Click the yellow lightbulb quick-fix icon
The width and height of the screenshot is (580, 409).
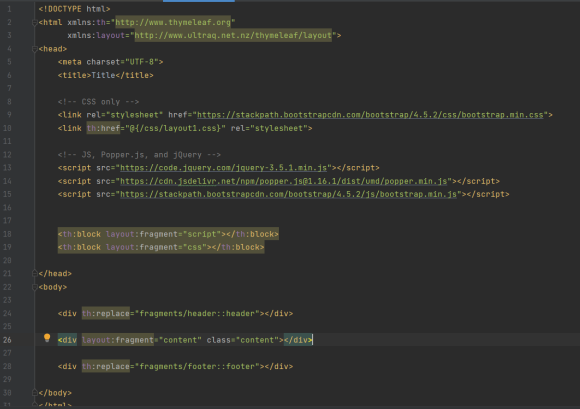(47, 338)
